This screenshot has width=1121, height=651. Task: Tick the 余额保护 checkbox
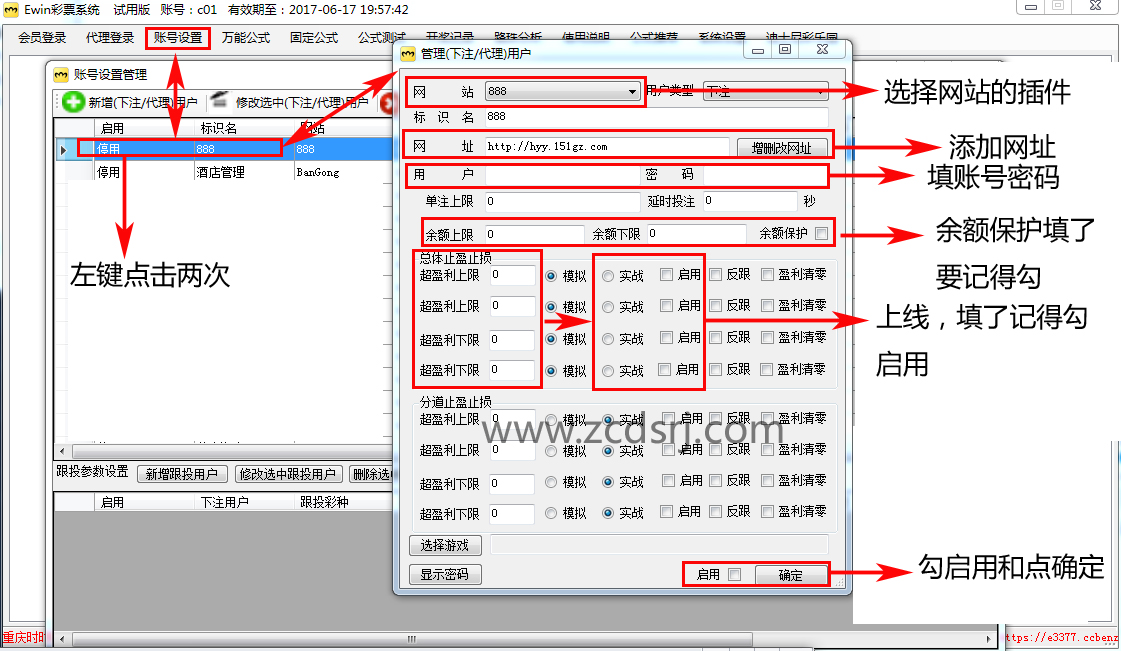[821, 234]
